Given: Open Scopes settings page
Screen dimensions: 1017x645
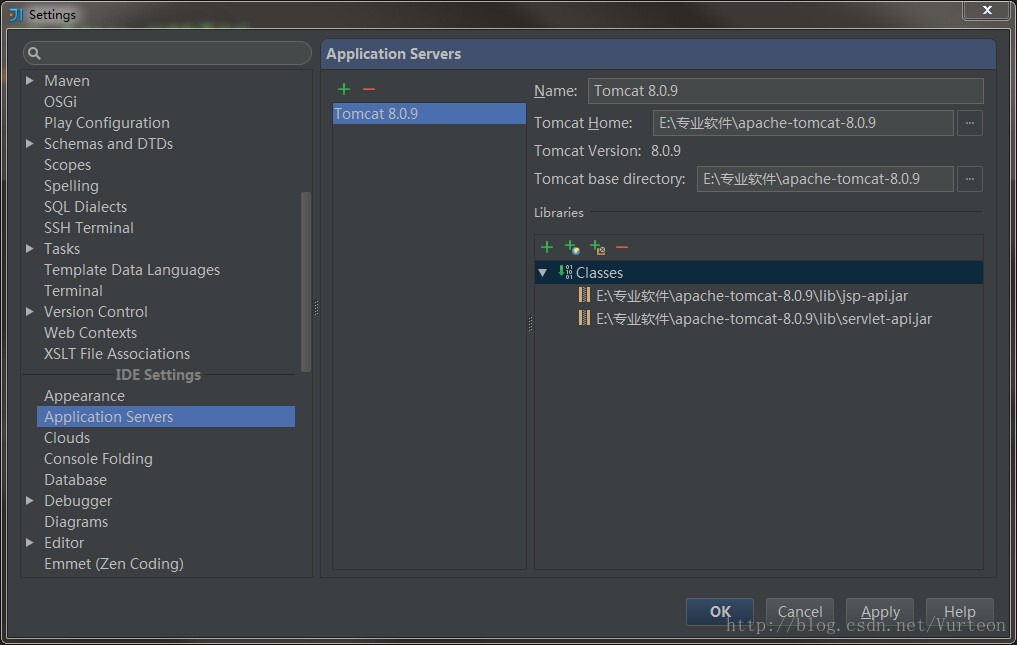Looking at the screenshot, I should 67,165.
